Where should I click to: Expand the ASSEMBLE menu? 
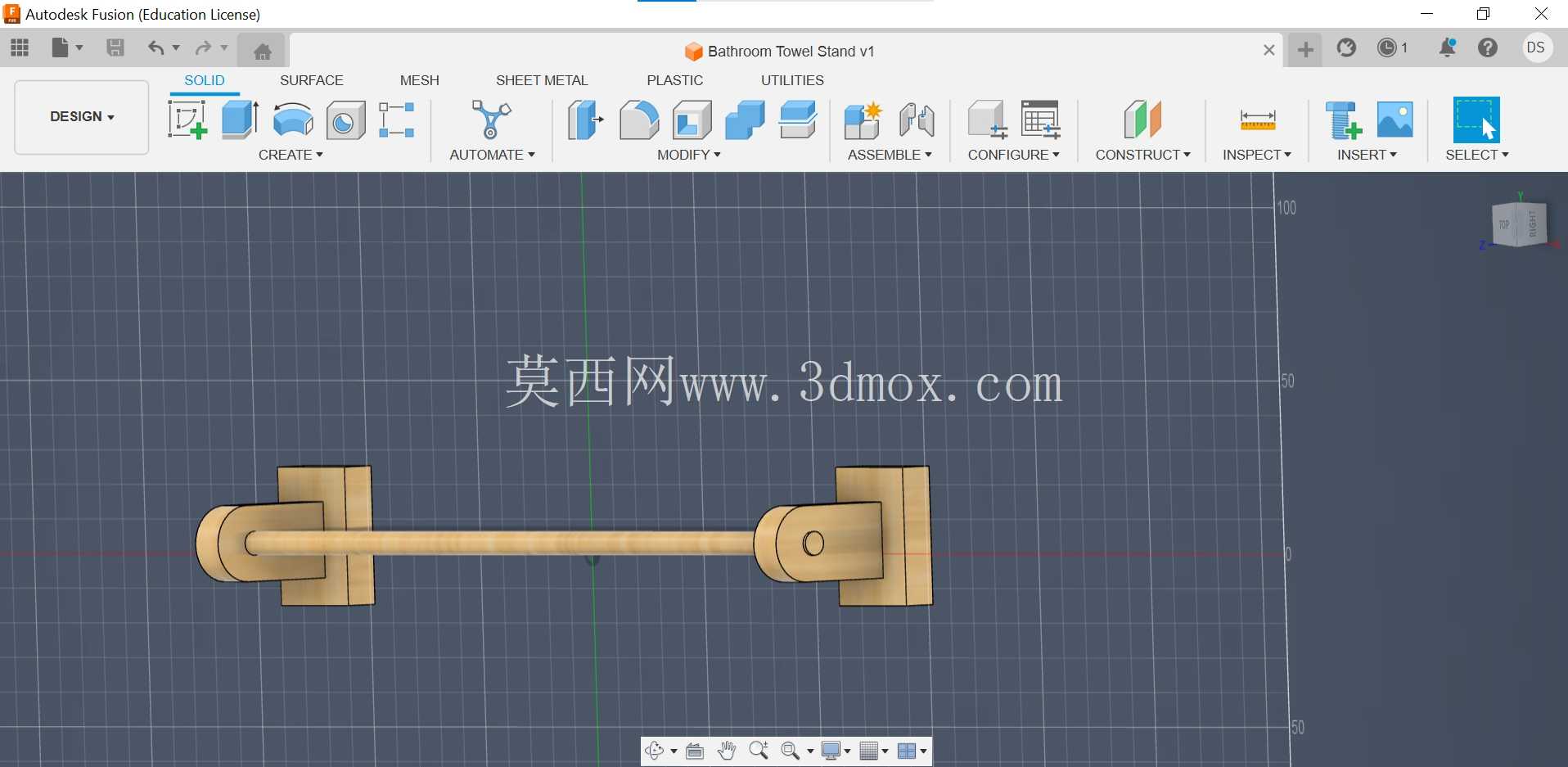tap(890, 155)
